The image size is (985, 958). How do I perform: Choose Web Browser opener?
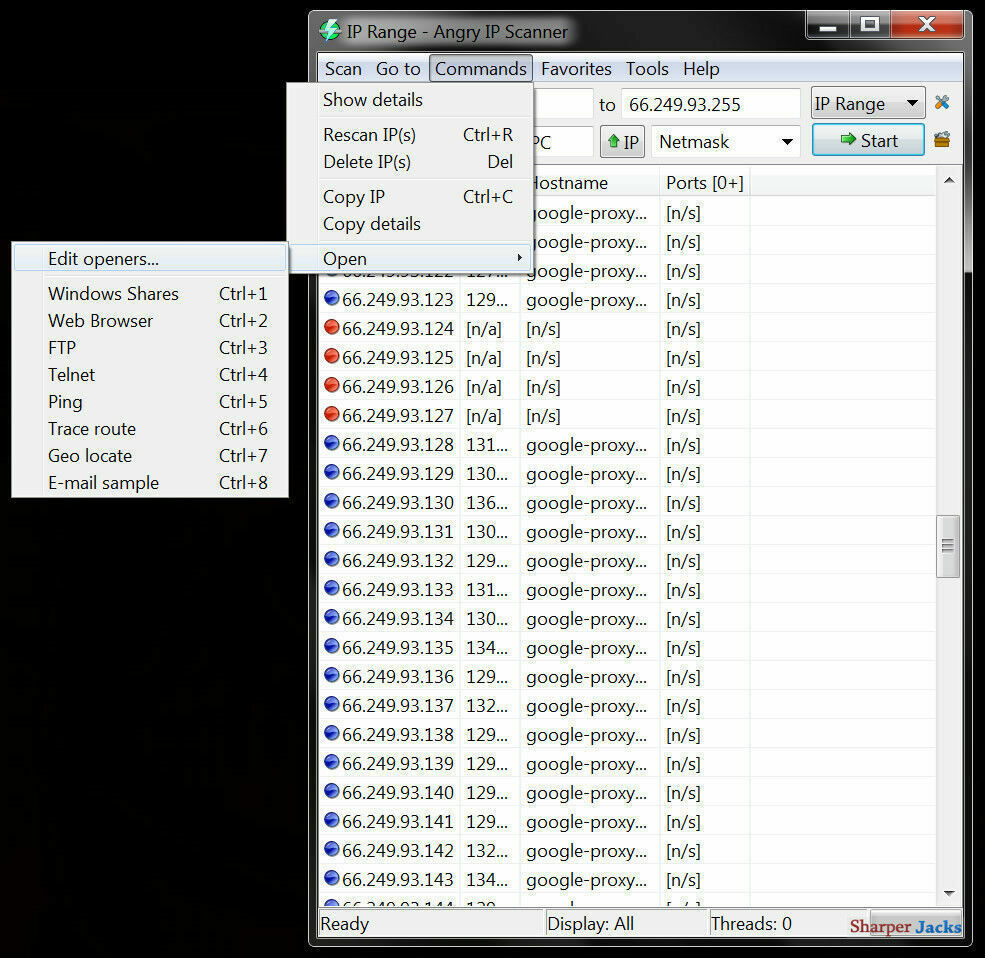[150, 320]
